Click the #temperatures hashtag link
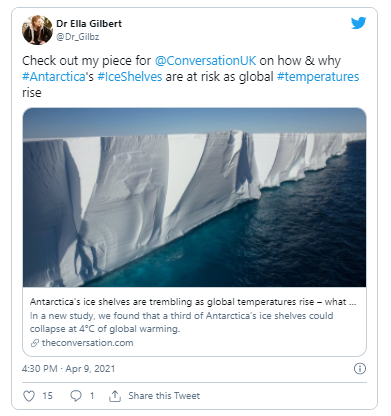Viewport: 391px width, 416px height. [x=318, y=77]
